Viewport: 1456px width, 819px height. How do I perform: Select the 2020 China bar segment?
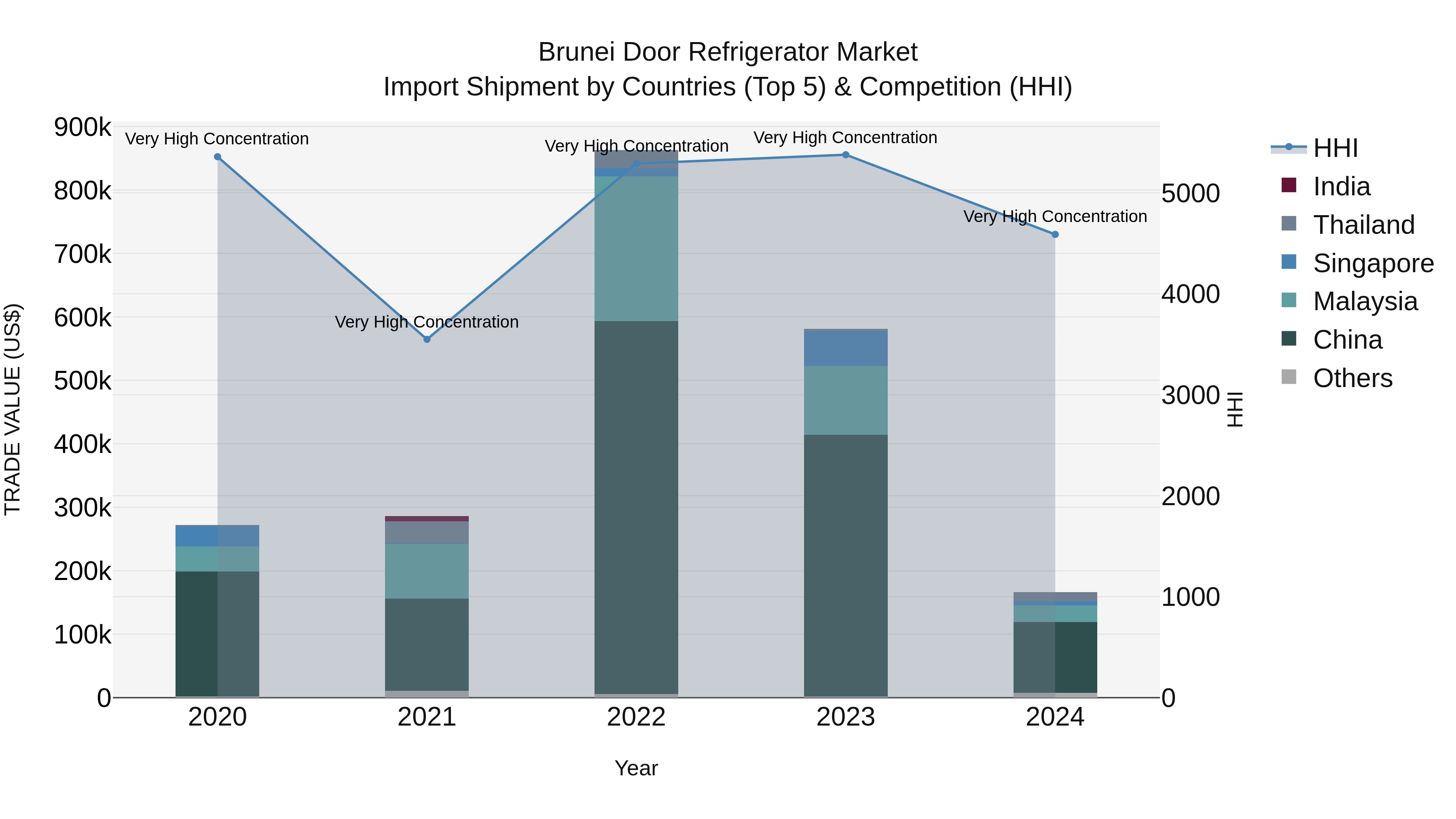pyautogui.click(x=218, y=634)
